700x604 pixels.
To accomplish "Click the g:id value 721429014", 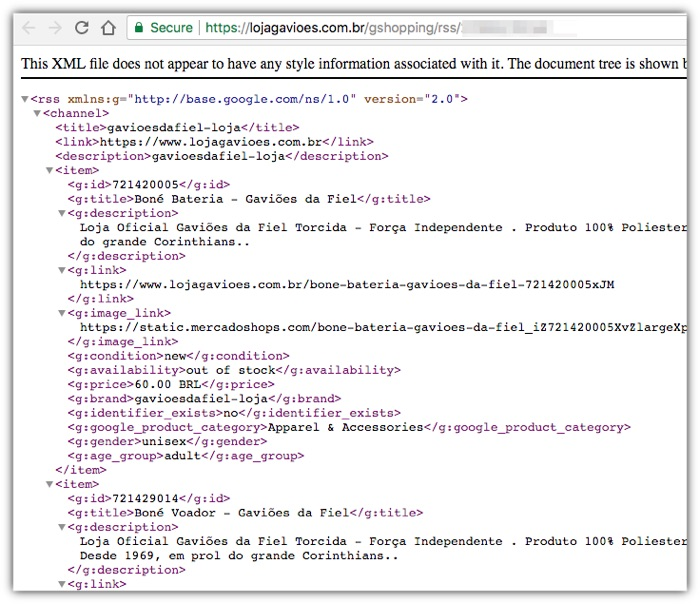I will point(145,499).
